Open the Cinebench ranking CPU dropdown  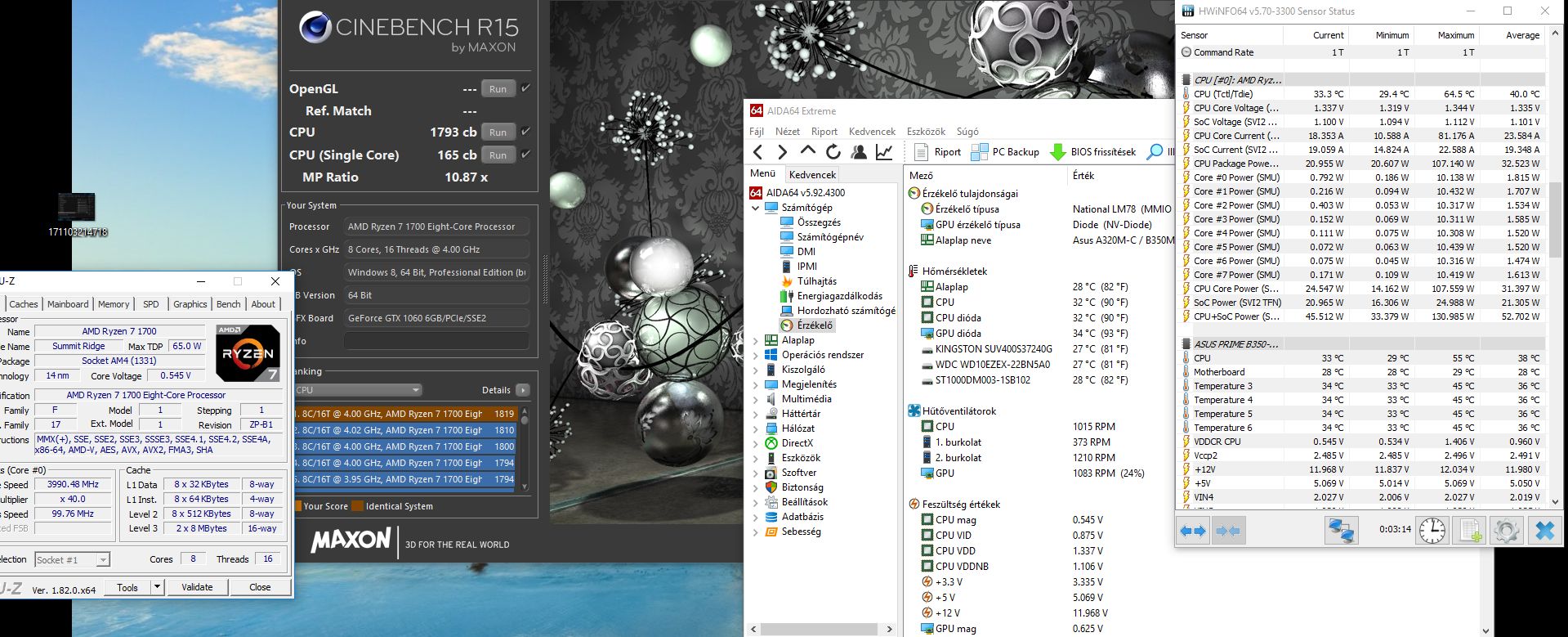coord(358,390)
